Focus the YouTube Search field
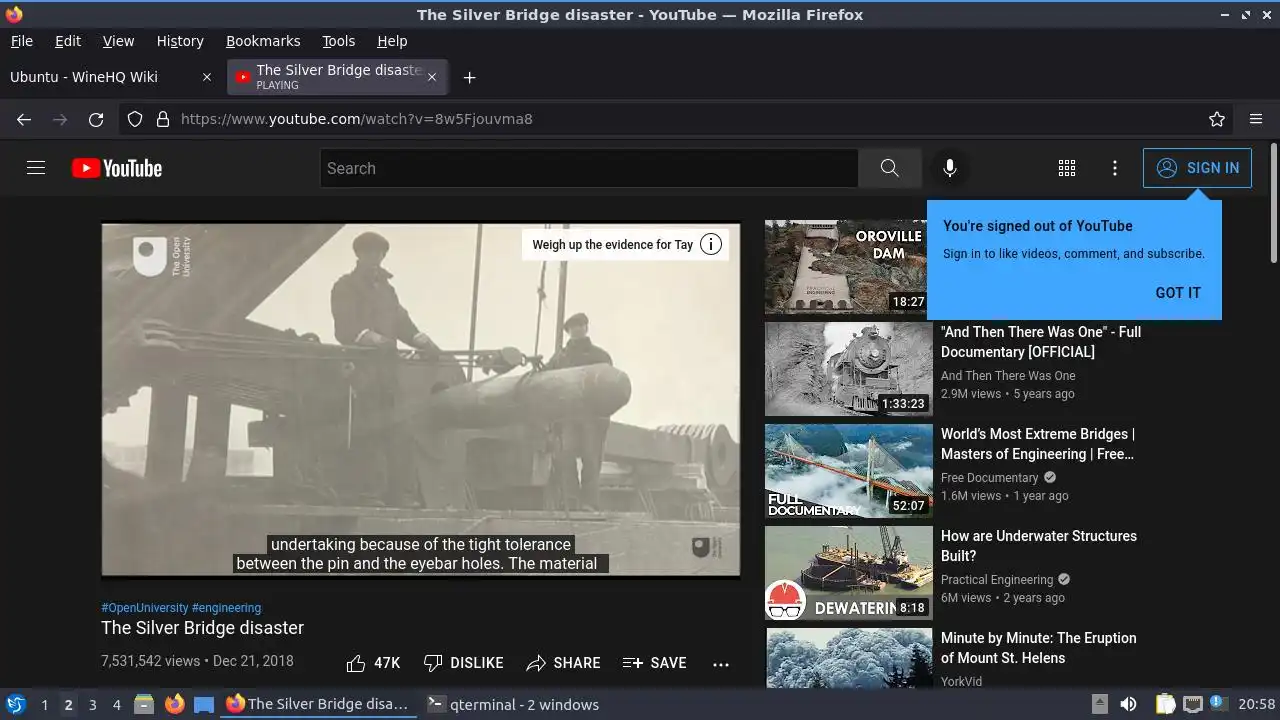 pyautogui.click(x=589, y=168)
